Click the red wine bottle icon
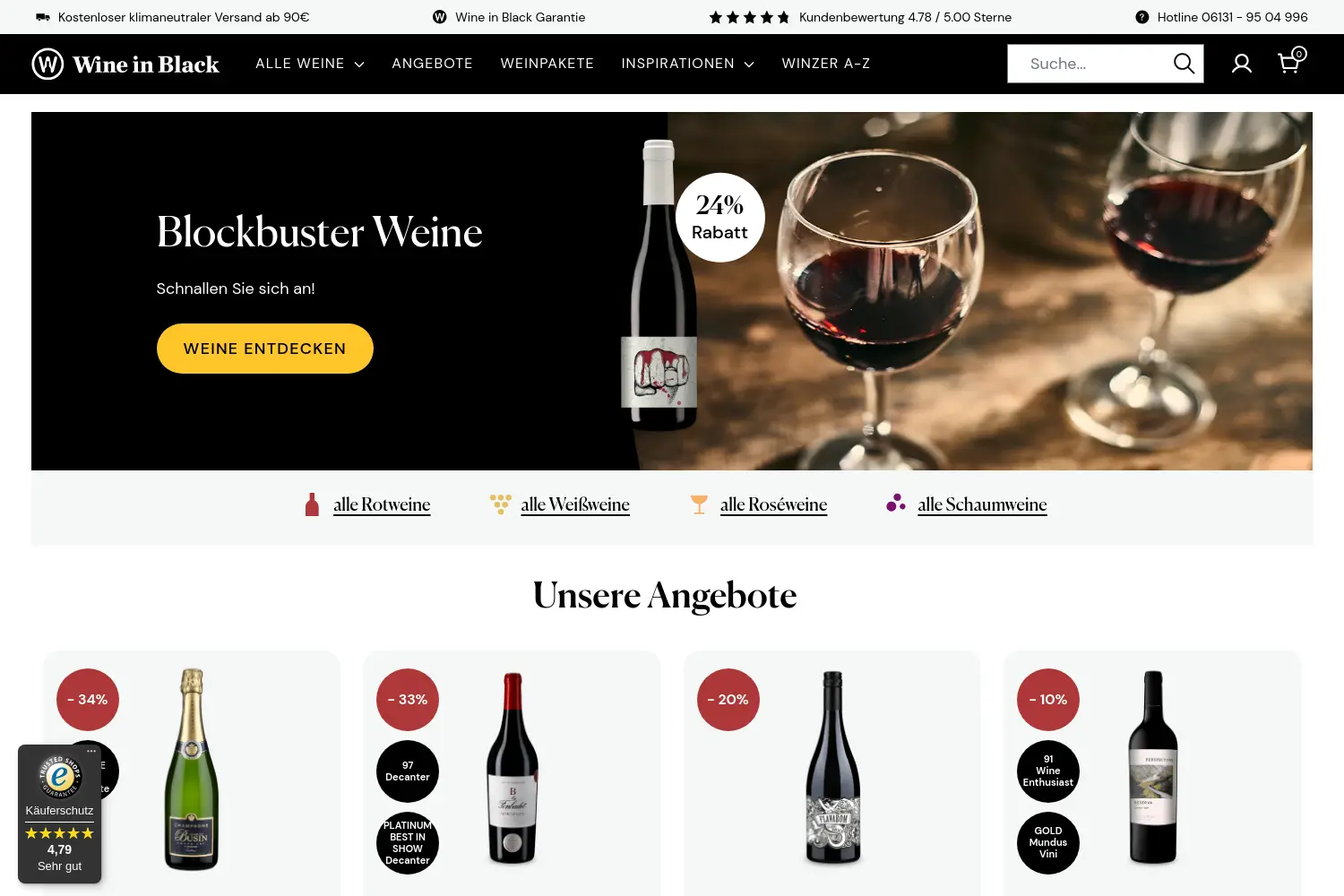Viewport: 1344px width, 896px height. pos(312,504)
